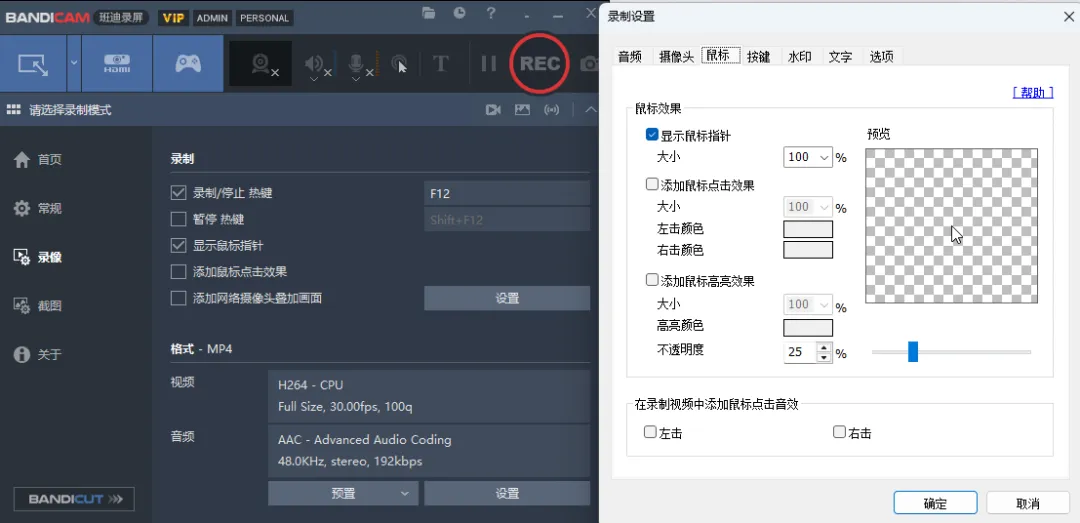The image size is (1080, 523).
Task: Click the 设置 button under format section
Action: point(507,493)
